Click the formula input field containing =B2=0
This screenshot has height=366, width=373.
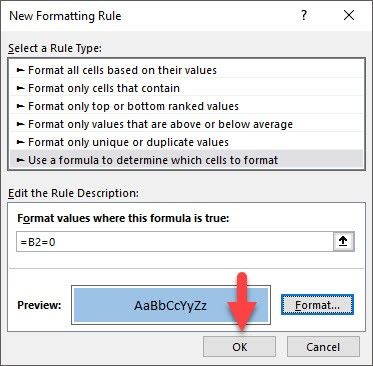tap(175, 242)
